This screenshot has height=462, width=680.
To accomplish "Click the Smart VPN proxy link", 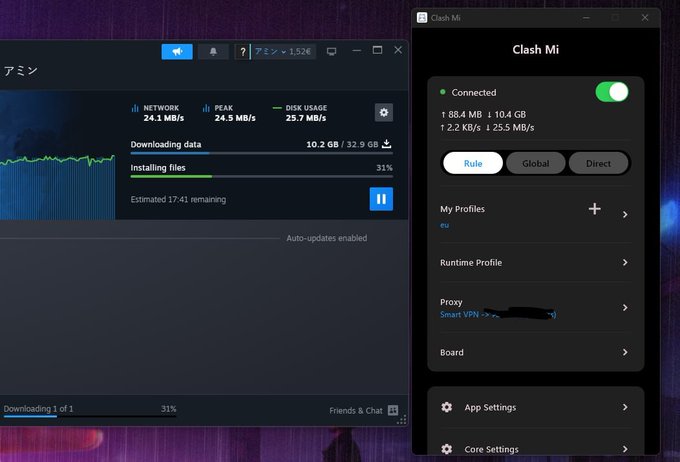I will click(x=498, y=315).
